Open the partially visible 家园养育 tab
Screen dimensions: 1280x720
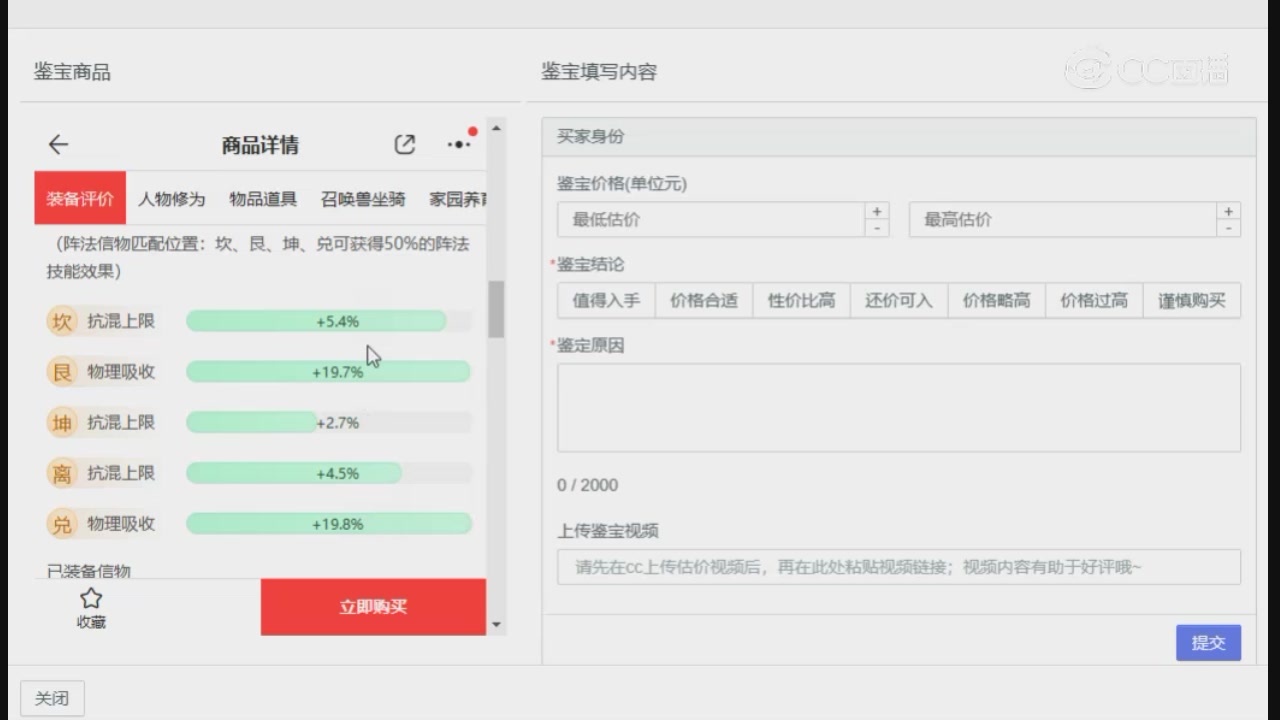[458, 198]
